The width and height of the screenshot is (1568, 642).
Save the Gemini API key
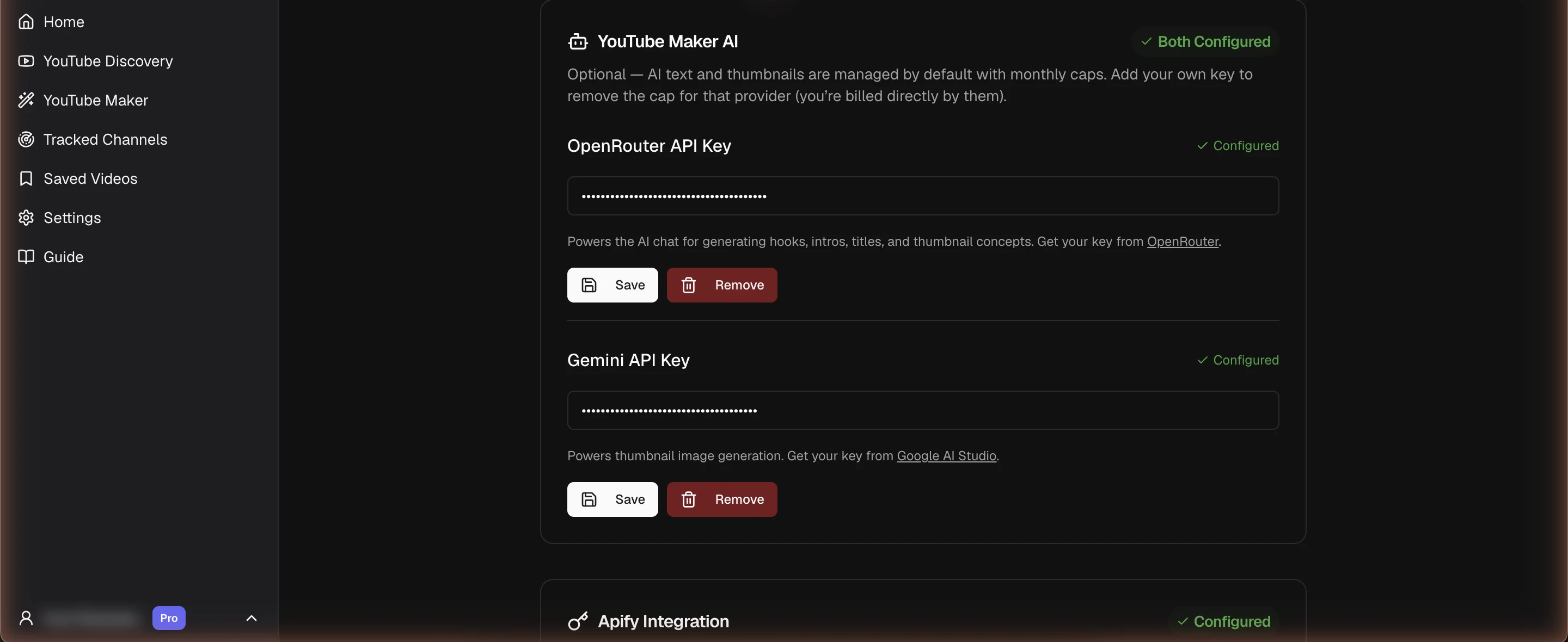[x=612, y=499]
